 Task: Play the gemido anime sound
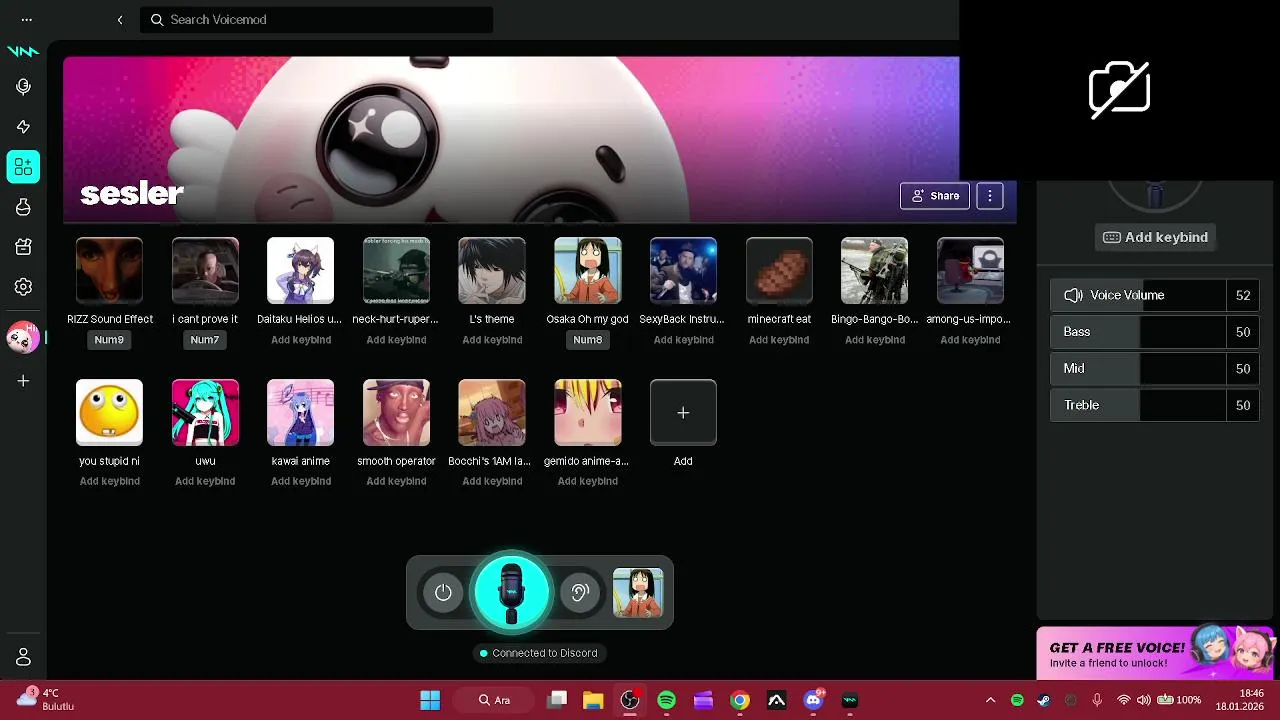588,412
